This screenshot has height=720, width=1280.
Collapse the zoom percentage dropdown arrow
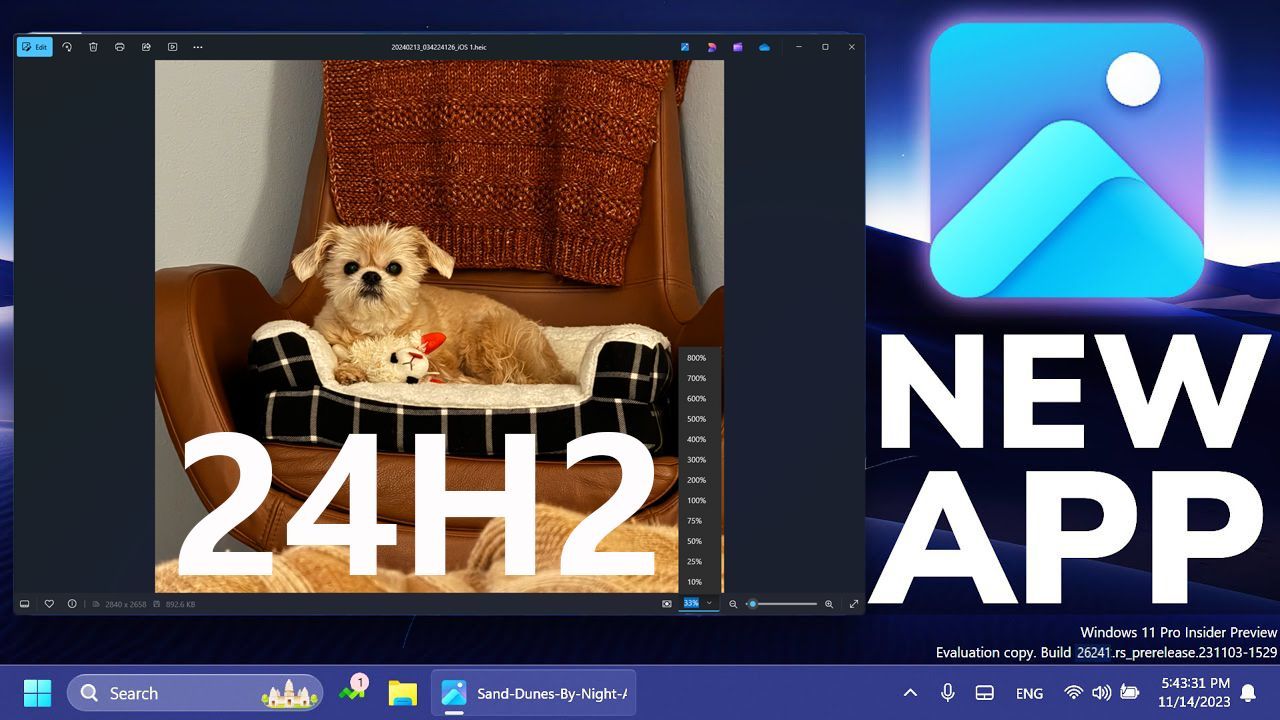pyautogui.click(x=710, y=603)
